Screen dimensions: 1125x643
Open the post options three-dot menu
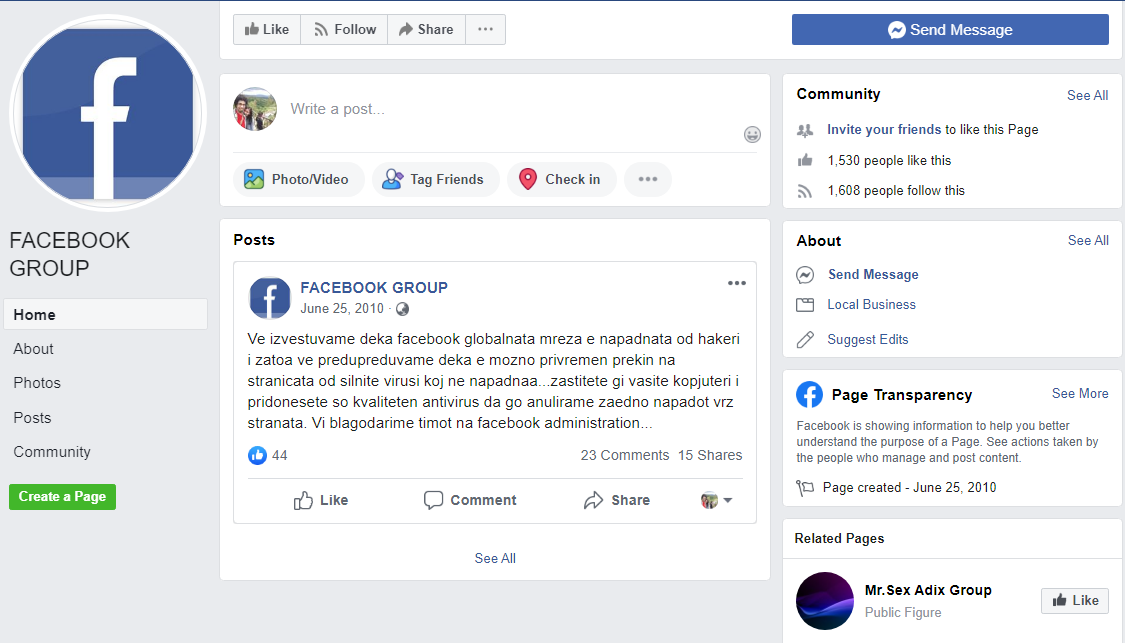click(737, 283)
